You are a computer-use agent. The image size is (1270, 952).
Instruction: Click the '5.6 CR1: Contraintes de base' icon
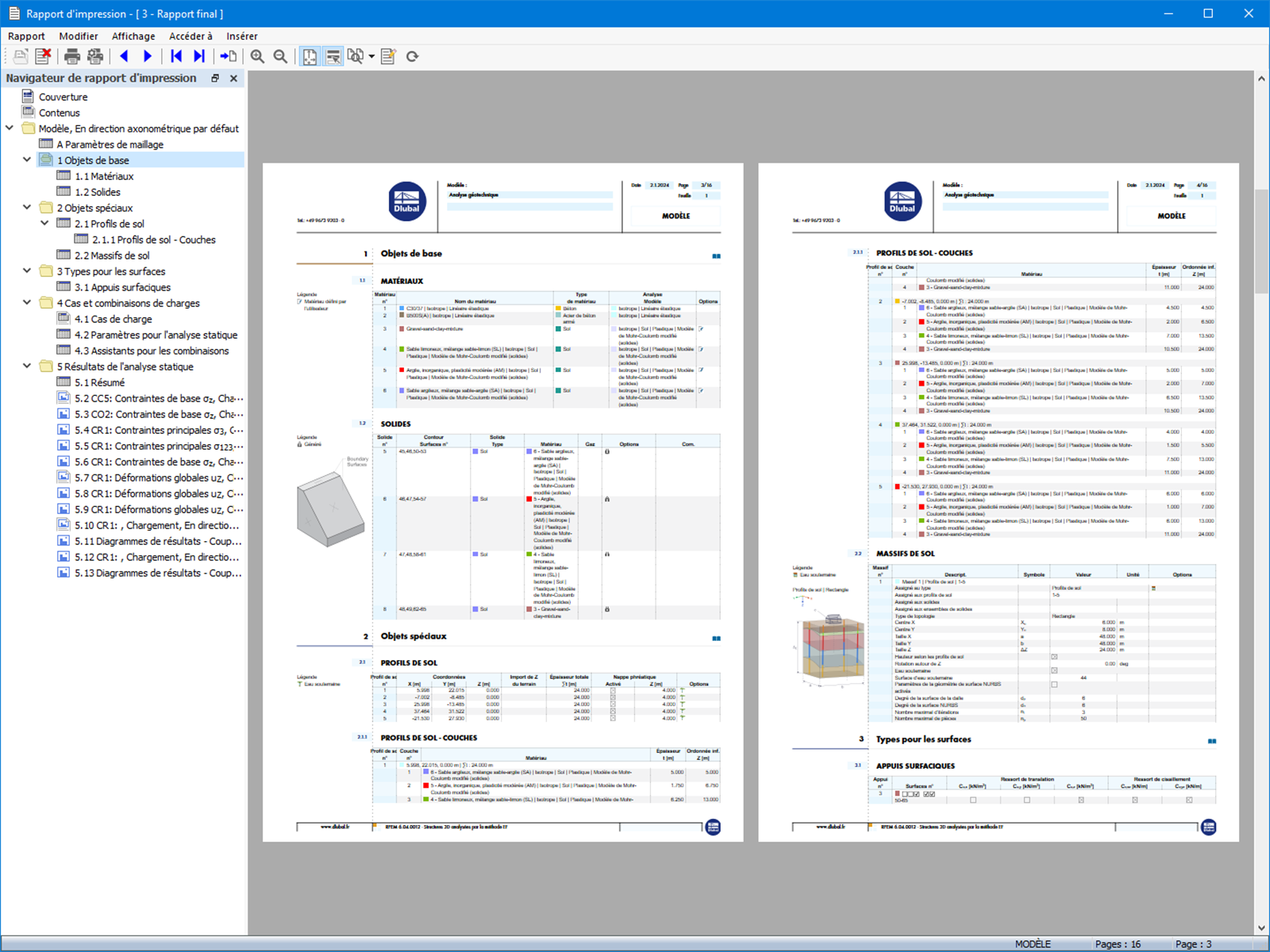[x=63, y=461]
